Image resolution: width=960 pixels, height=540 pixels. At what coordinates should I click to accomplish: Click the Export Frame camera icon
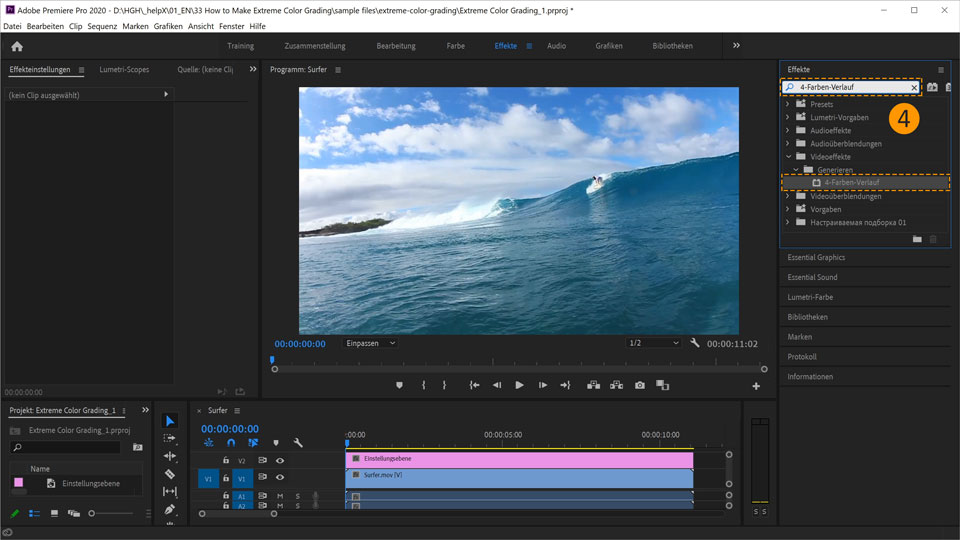[639, 385]
